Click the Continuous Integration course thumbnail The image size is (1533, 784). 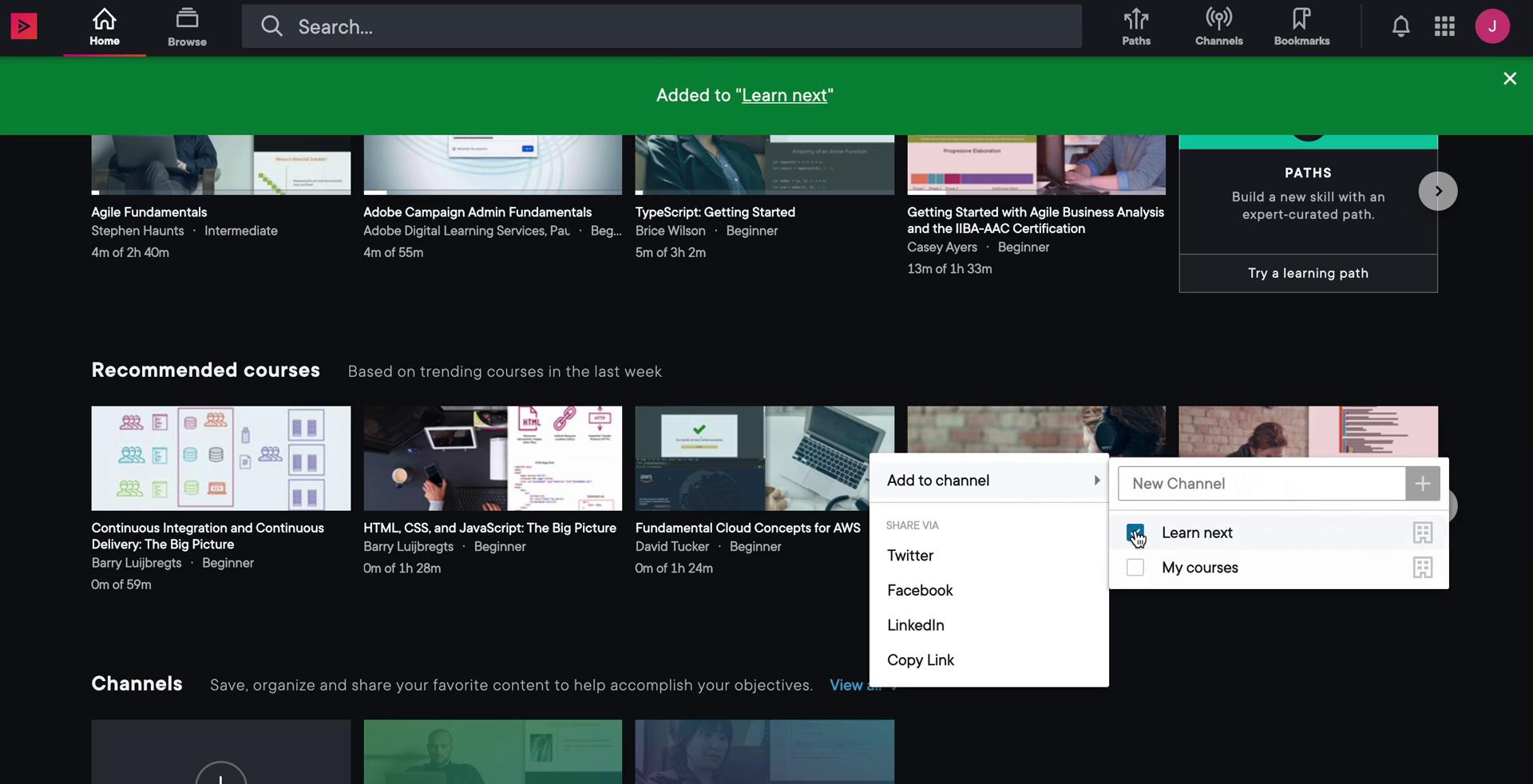[220, 458]
